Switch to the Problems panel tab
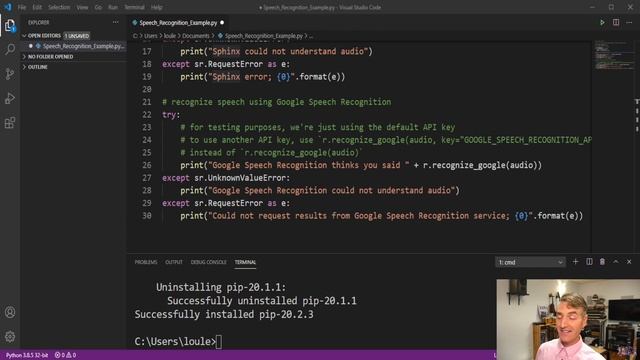 146,262
